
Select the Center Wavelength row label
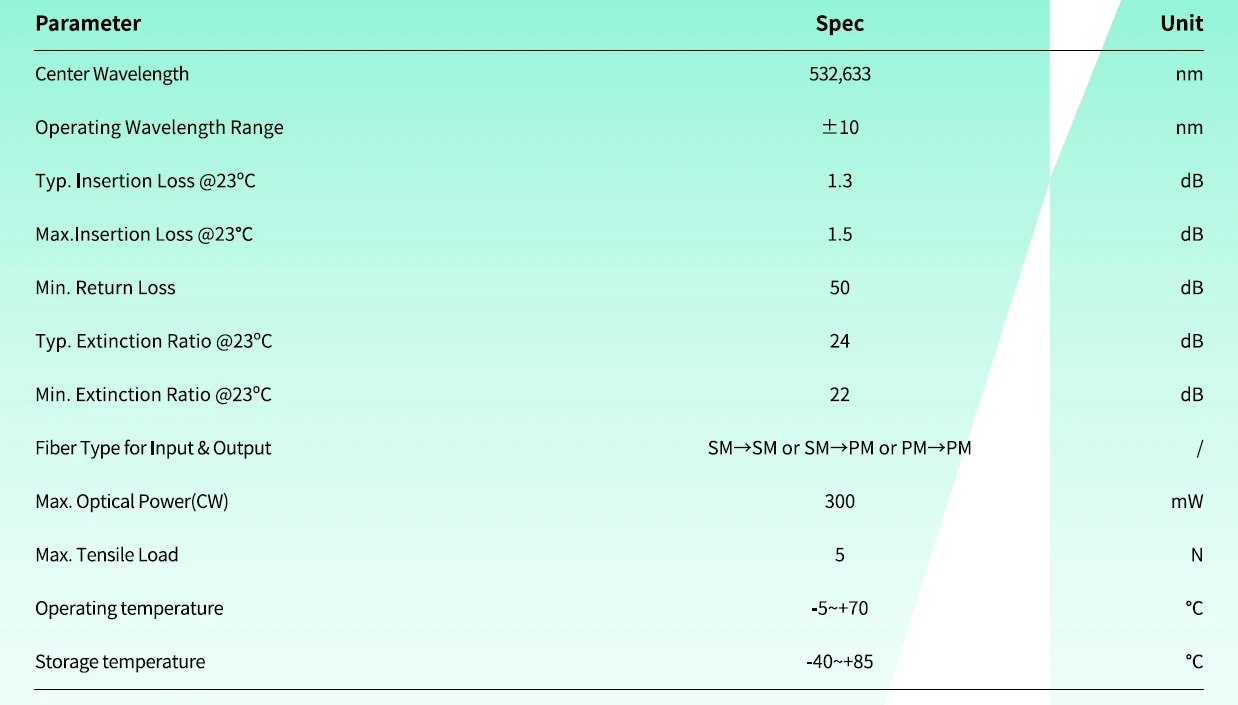[x=112, y=74]
